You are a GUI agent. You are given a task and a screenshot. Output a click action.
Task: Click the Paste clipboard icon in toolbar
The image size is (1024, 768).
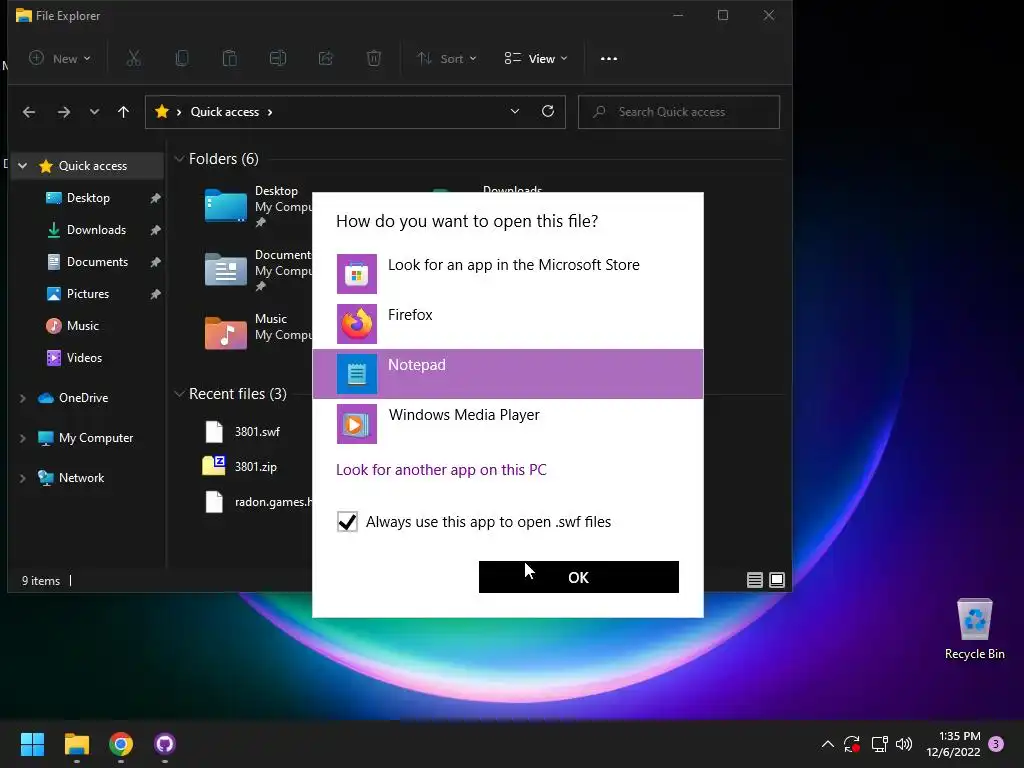click(x=230, y=59)
